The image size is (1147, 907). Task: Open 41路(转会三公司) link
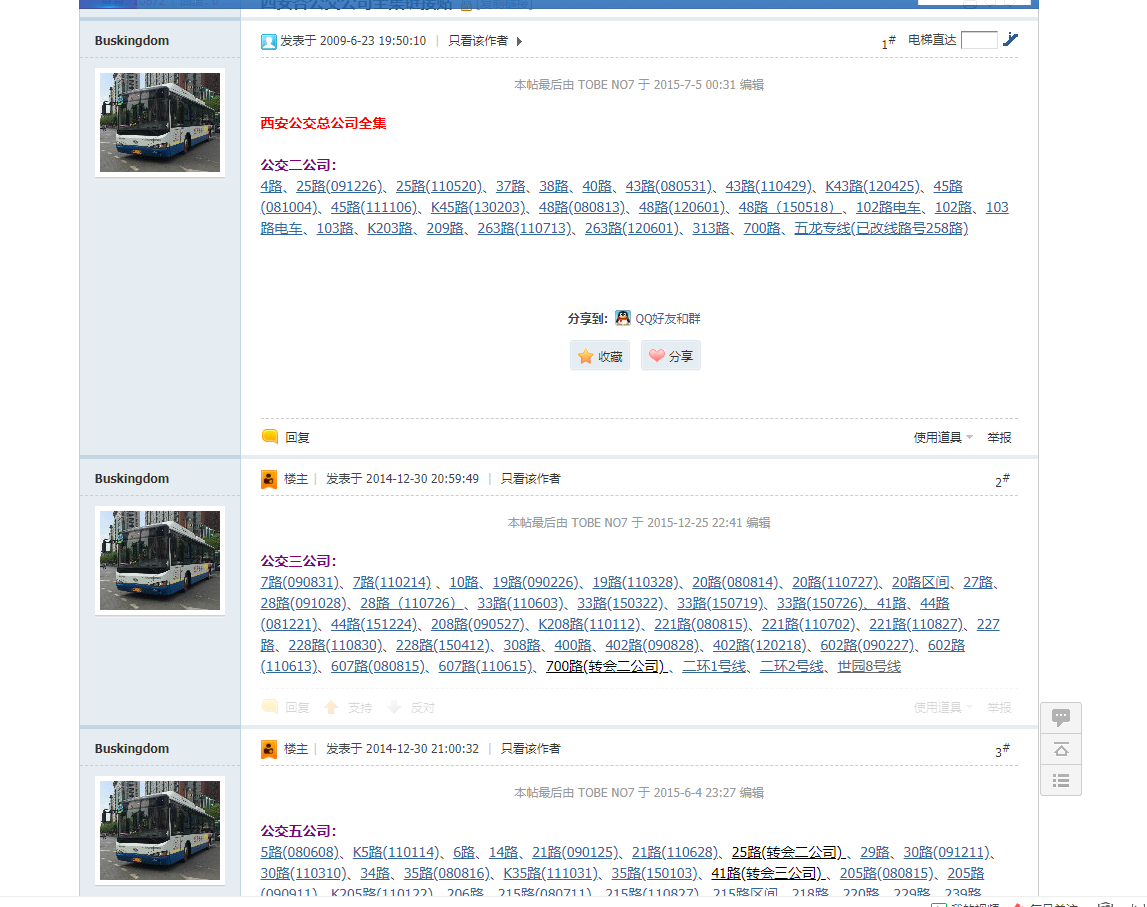pos(767,873)
